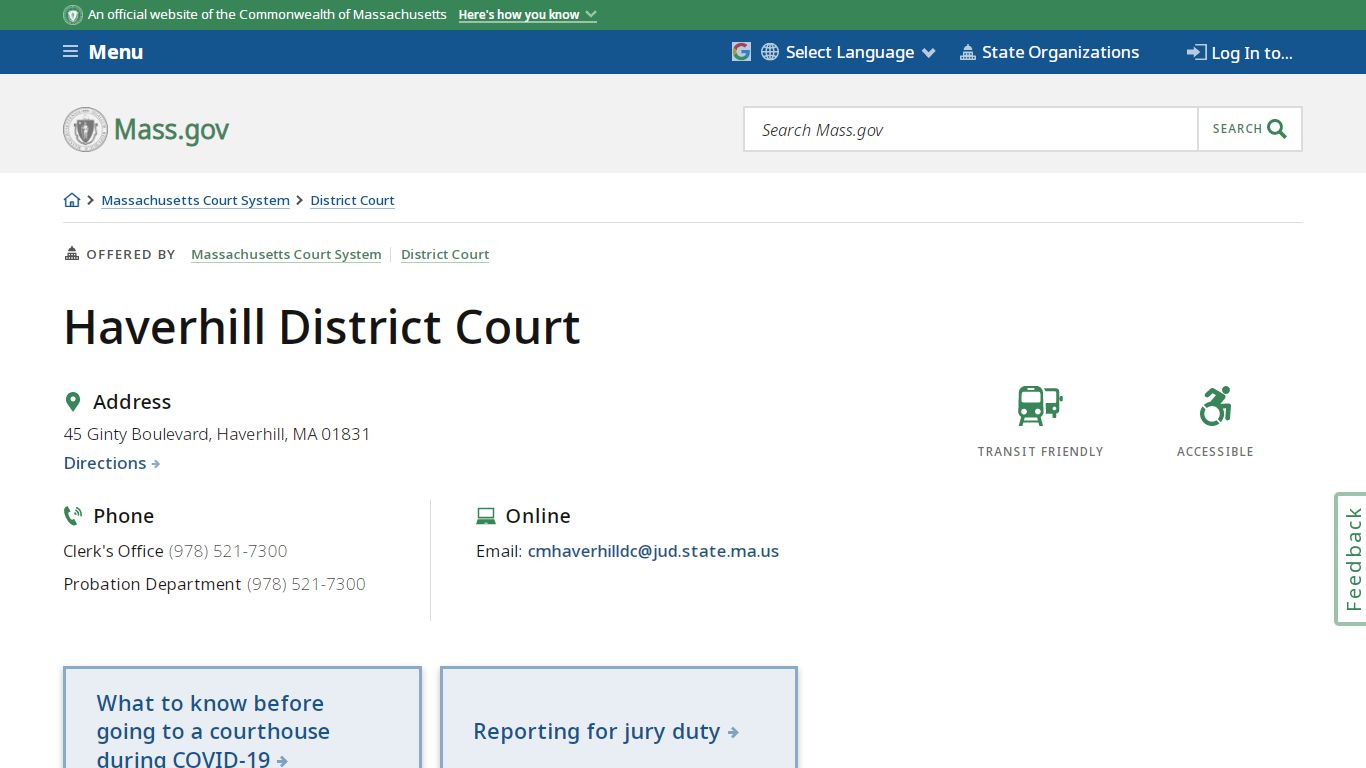Expand "Here's how you know" disclosure

(x=527, y=15)
